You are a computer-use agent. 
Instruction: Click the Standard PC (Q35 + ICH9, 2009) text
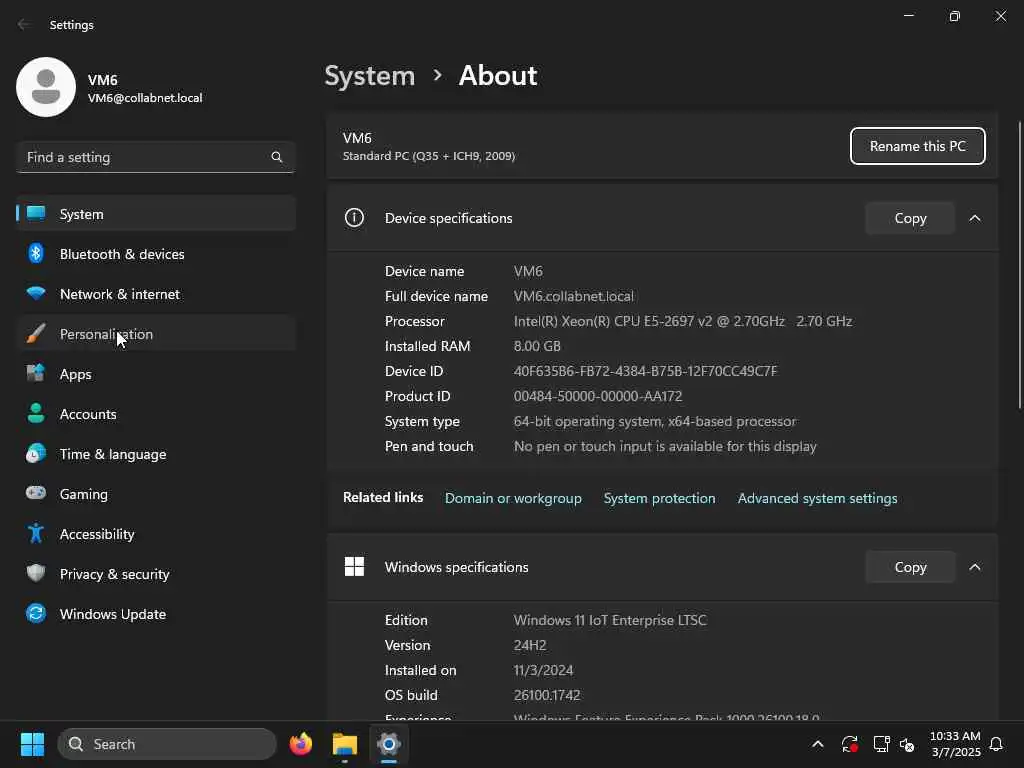428,156
